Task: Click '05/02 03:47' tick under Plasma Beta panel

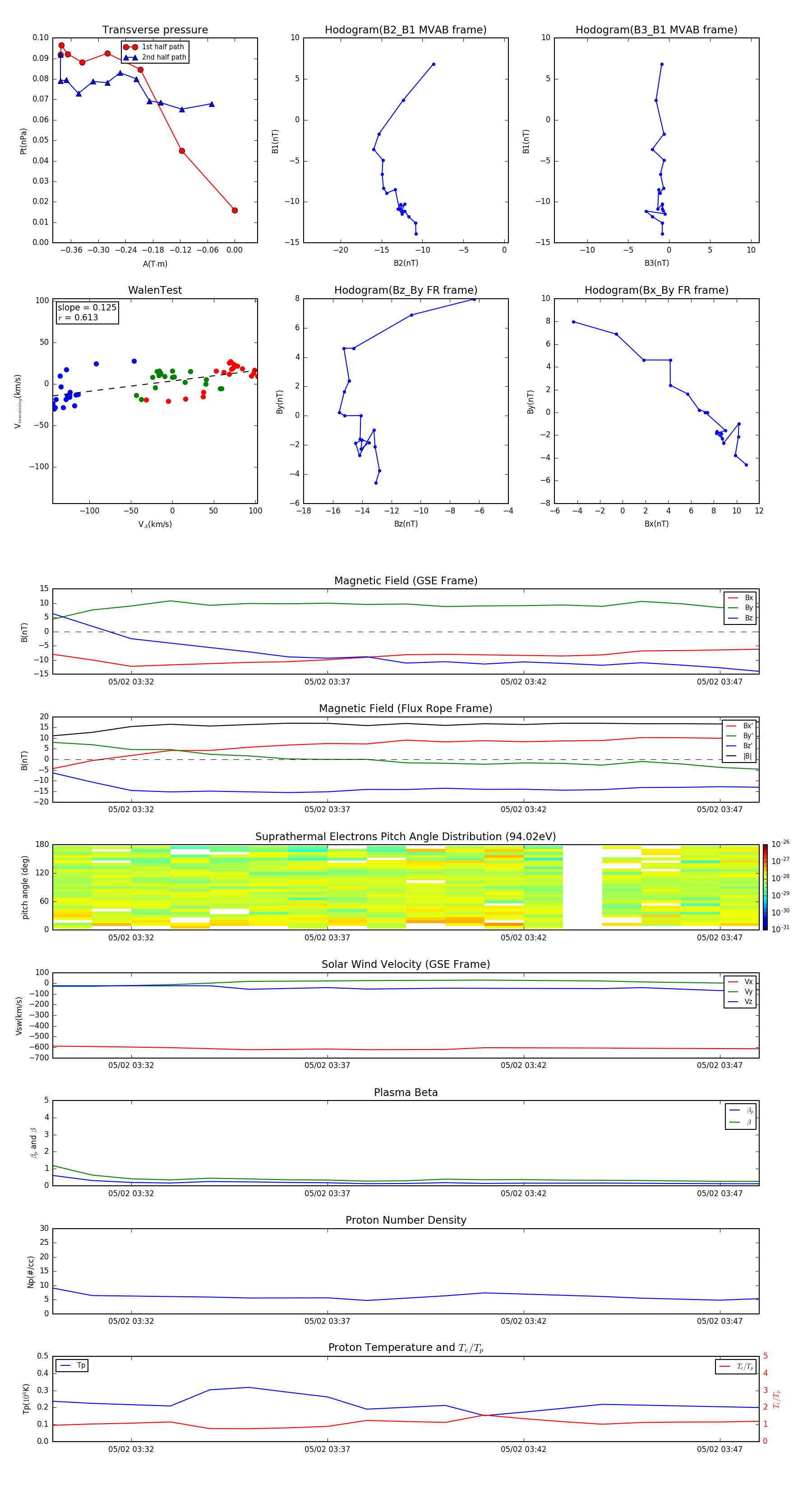Action: pos(720,1193)
